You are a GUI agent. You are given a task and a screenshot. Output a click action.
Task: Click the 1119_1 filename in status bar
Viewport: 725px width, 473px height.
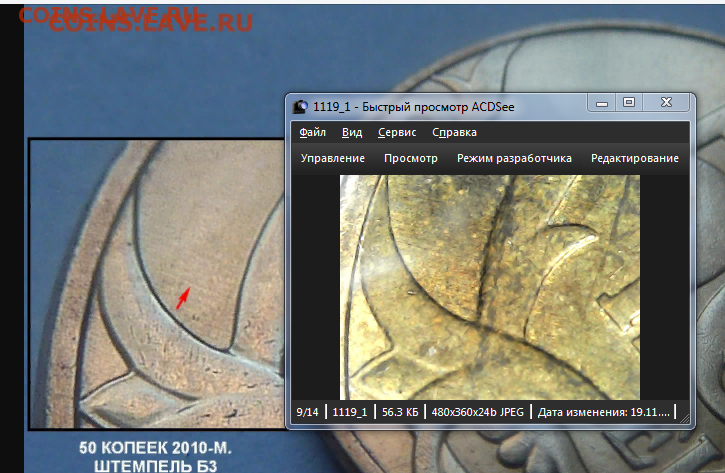[x=350, y=412]
